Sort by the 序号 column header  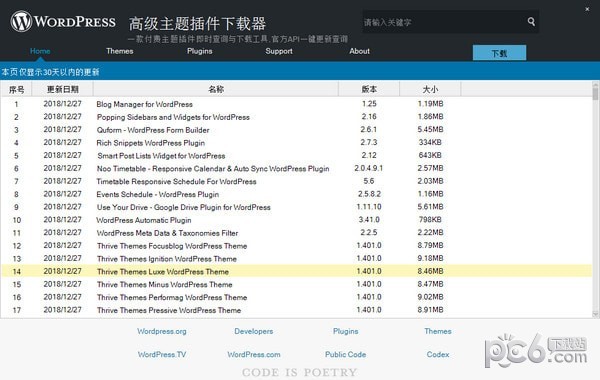pyautogui.click(x=16, y=89)
